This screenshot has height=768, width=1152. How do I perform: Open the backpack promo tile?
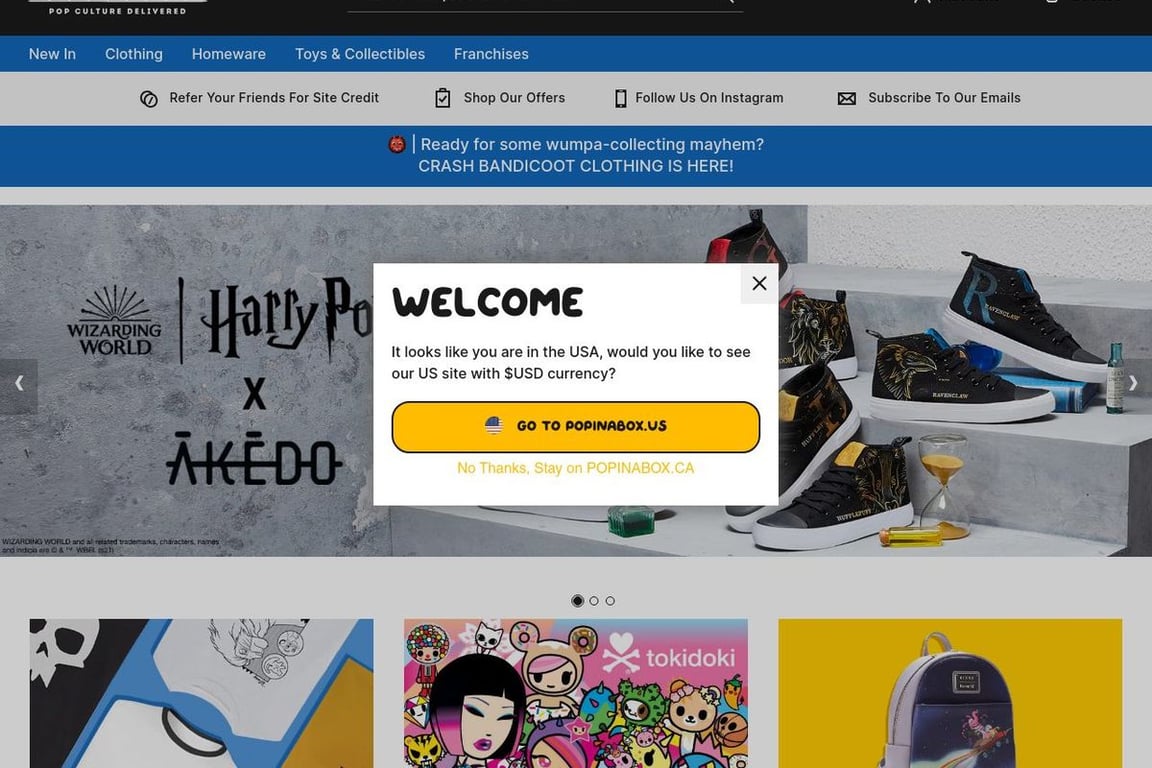pyautogui.click(x=950, y=693)
